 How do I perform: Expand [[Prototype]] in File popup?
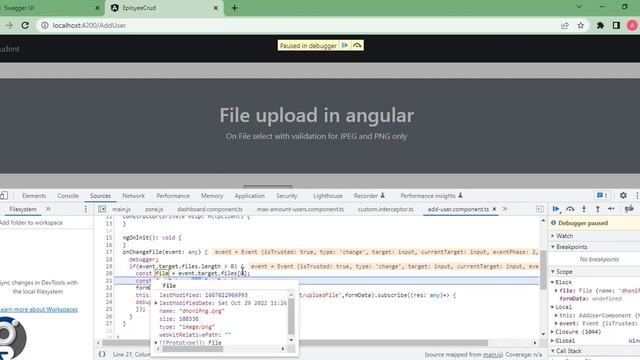(x=156, y=343)
